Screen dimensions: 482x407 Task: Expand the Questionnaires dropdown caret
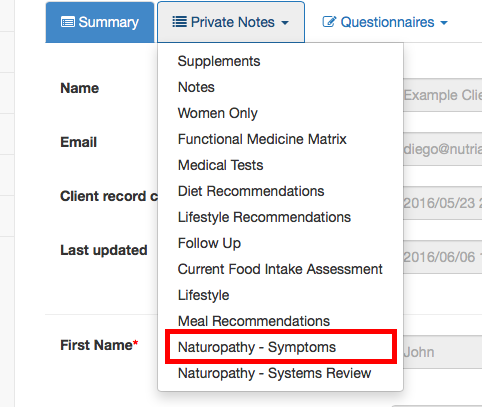[x=444, y=23]
